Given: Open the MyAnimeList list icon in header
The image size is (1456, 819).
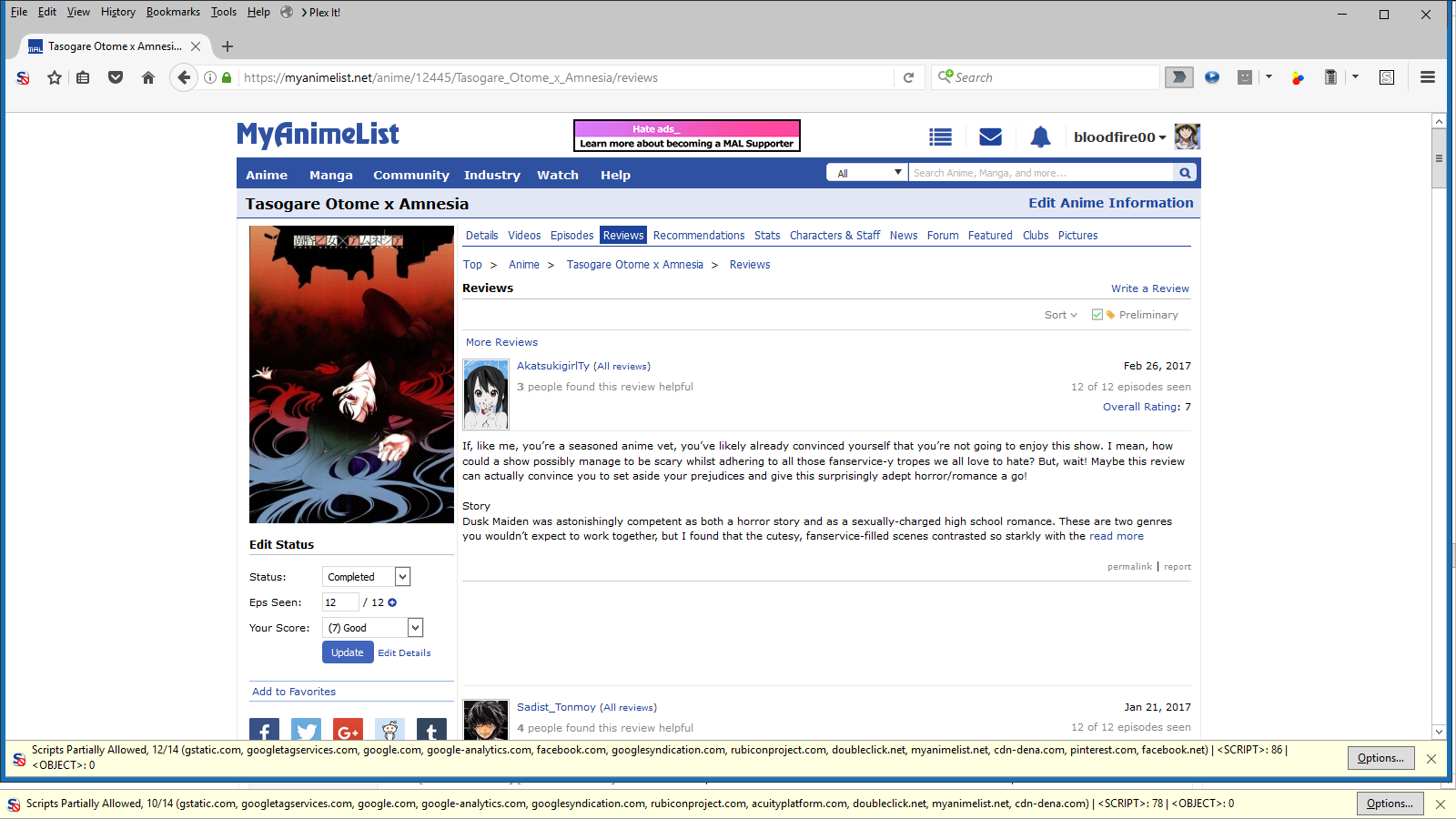Looking at the screenshot, I should point(940,137).
